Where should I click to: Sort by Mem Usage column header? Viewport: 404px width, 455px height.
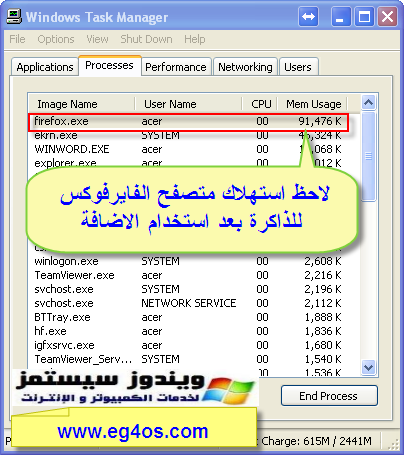point(312,104)
